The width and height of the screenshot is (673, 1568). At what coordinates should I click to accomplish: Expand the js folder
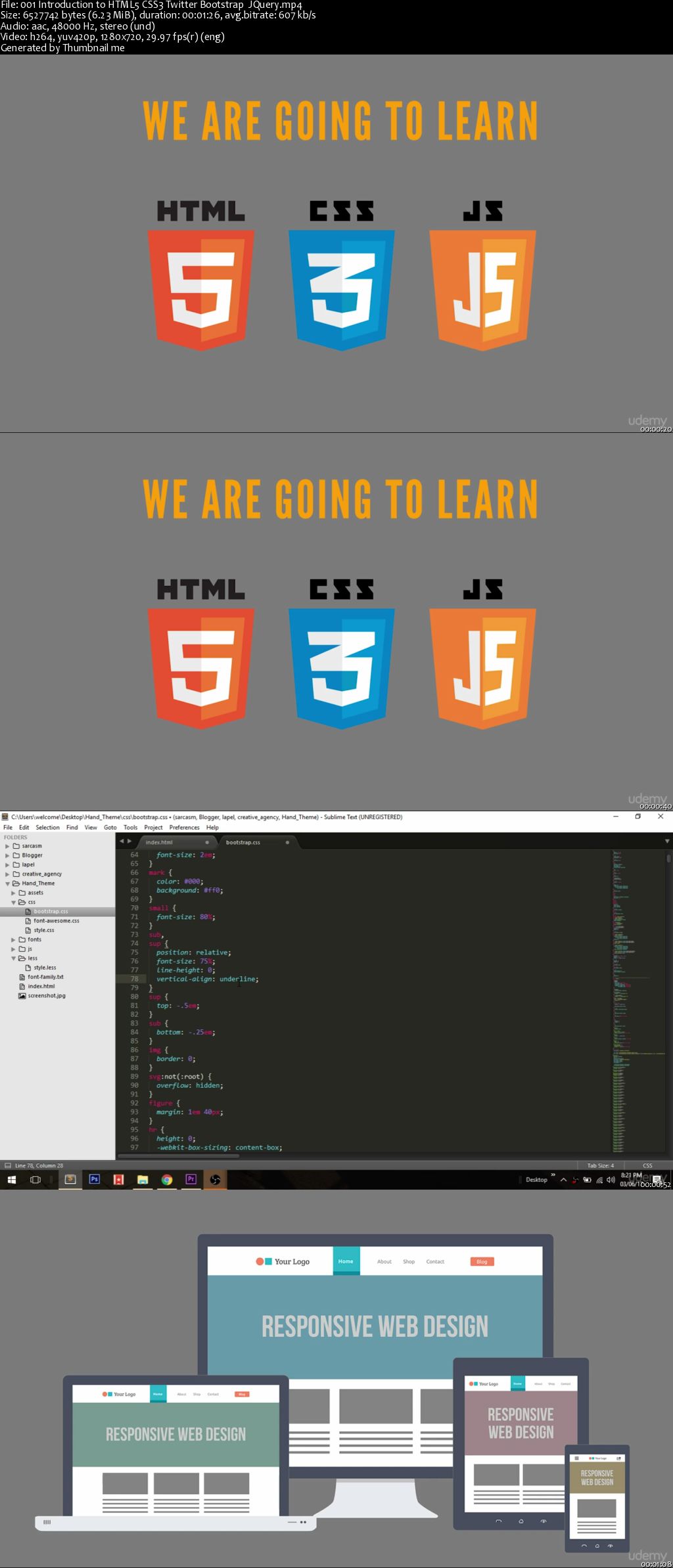coord(13,949)
